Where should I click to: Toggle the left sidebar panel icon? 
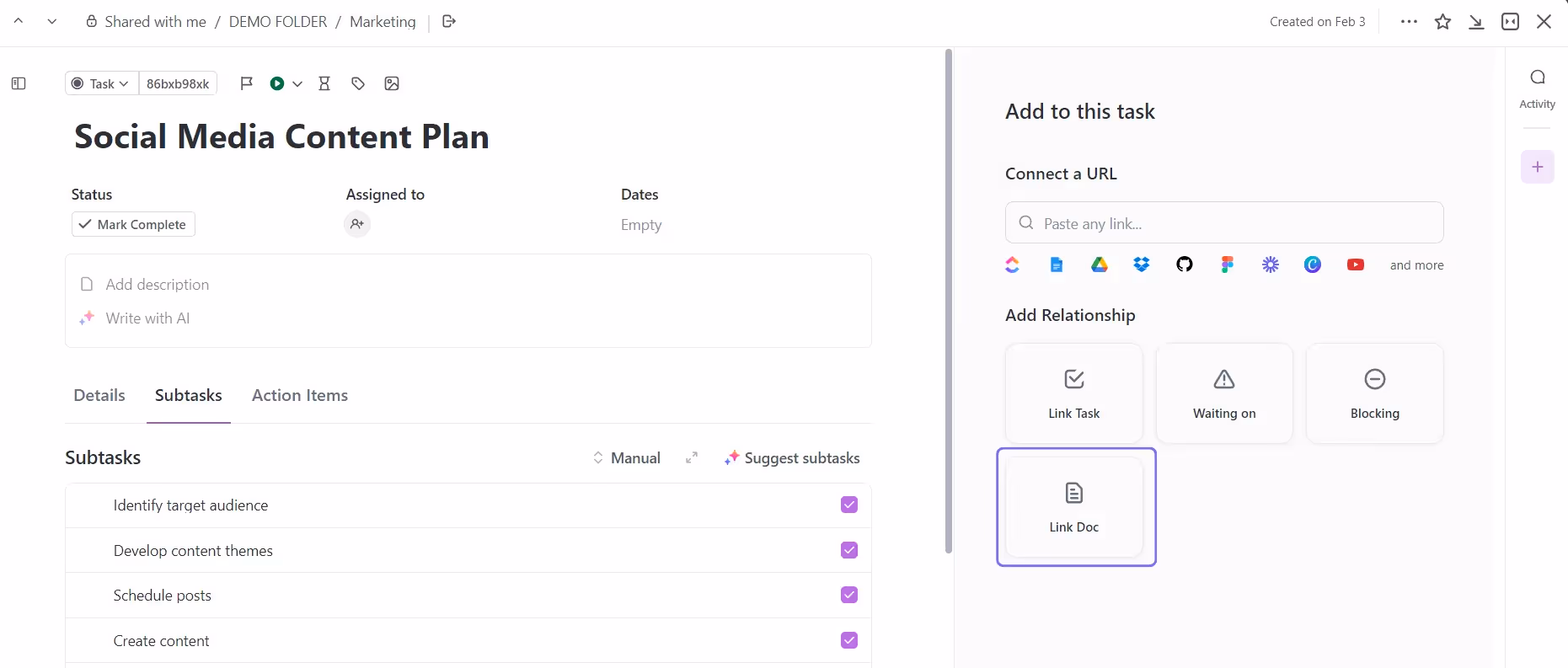point(19,83)
